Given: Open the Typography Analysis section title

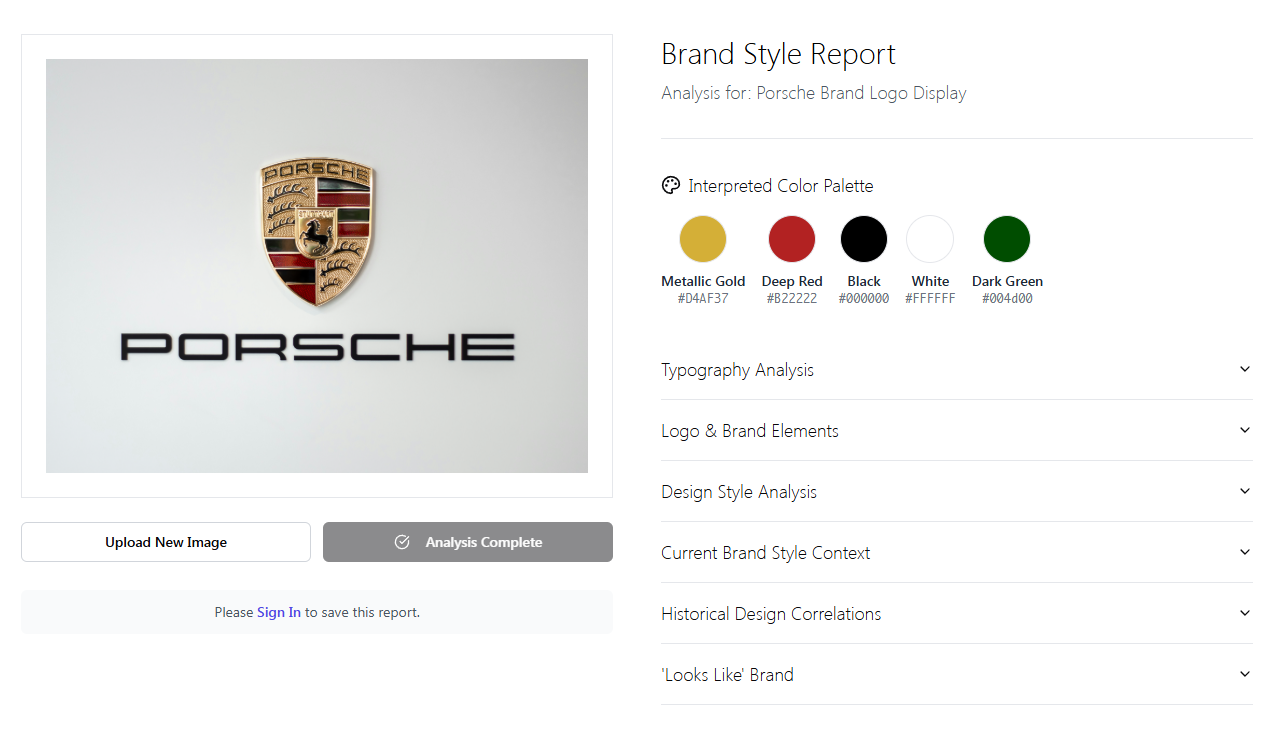Looking at the screenshot, I should 737,370.
